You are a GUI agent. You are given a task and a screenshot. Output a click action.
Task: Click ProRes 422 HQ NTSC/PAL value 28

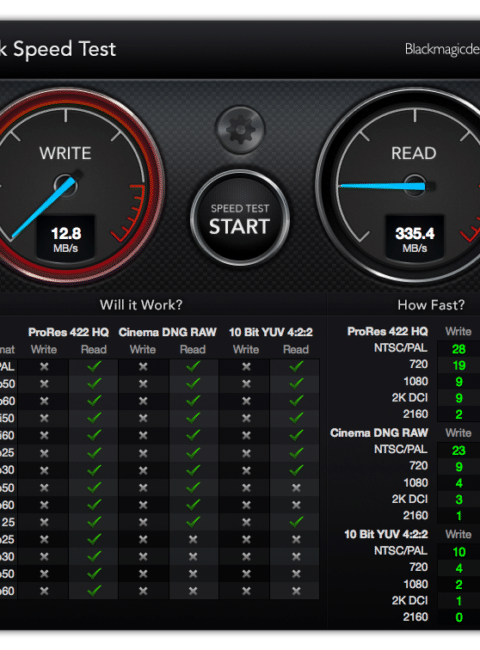[459, 349]
